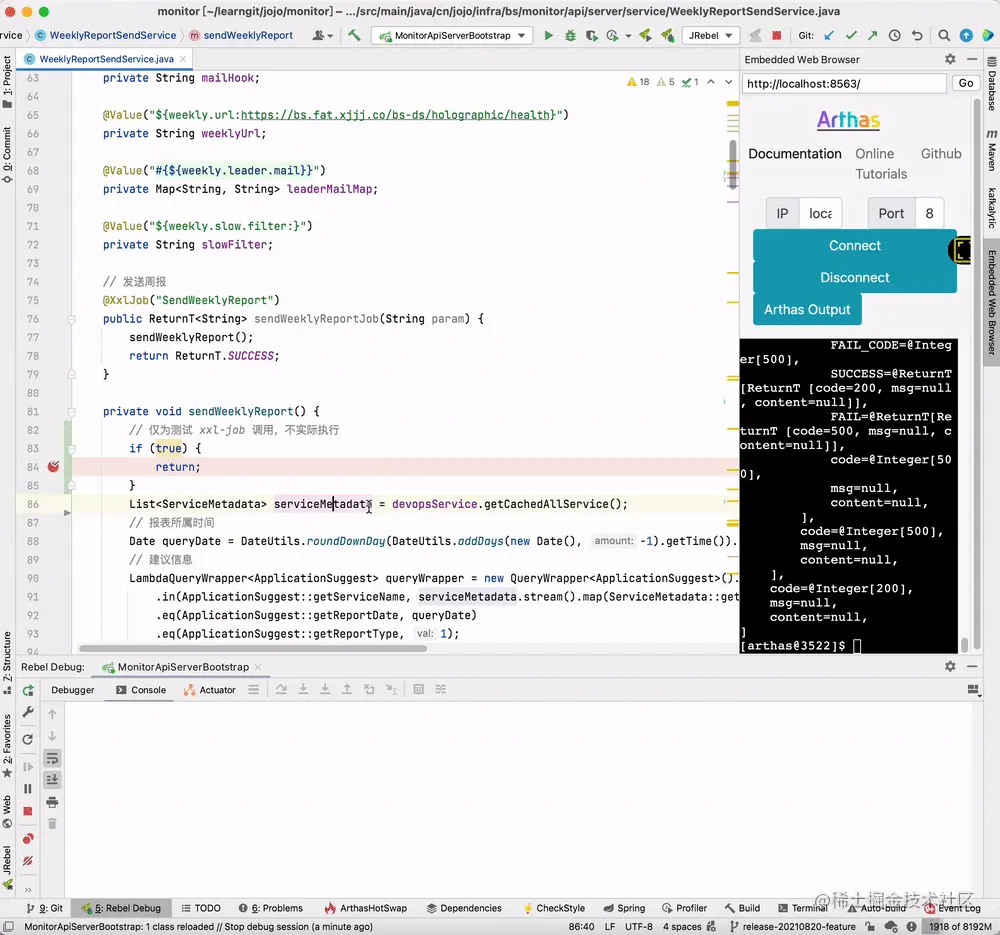The width and height of the screenshot is (1000, 935).
Task: Click the Arthas Output button
Action: pos(807,309)
